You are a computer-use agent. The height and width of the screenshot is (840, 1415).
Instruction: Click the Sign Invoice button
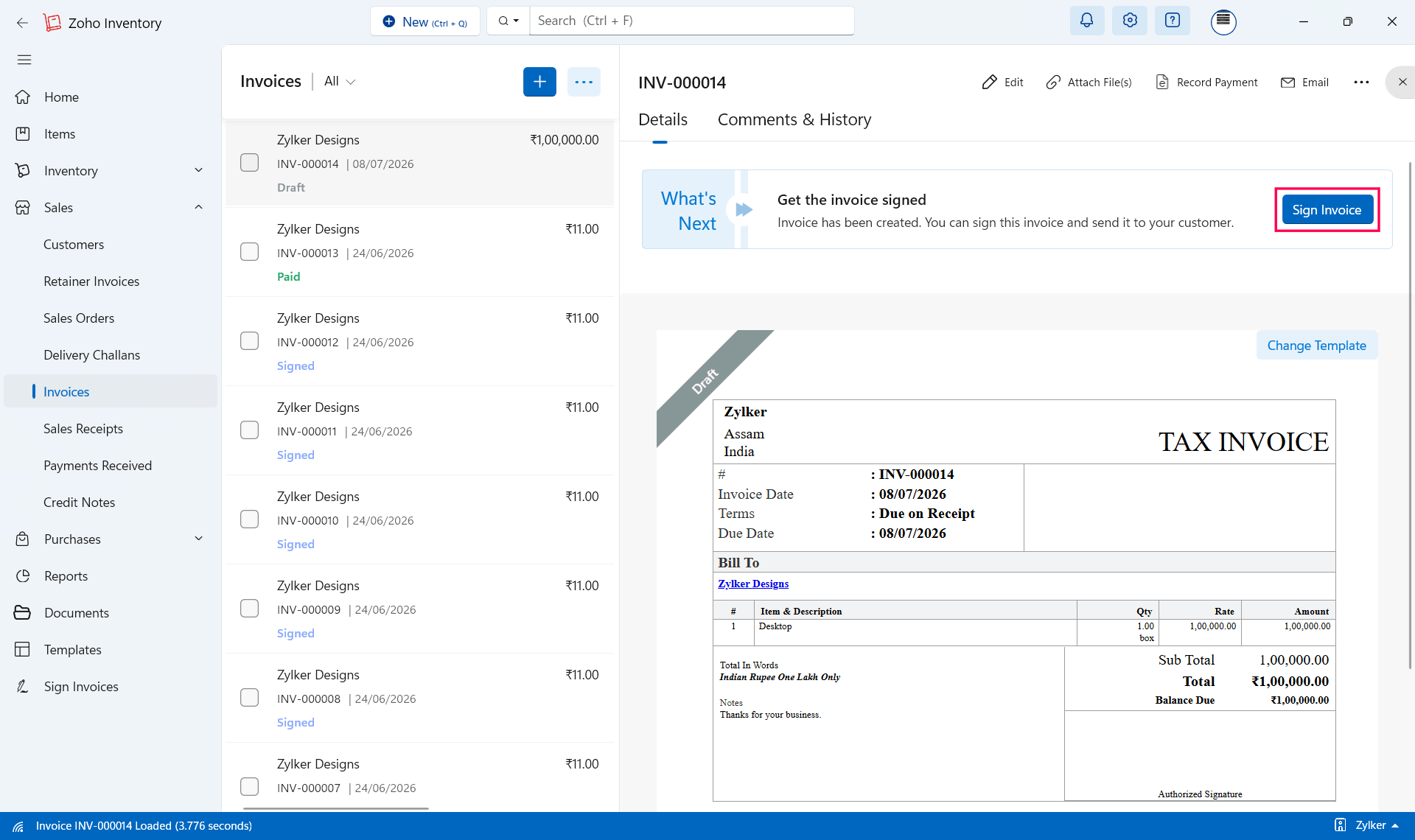(1327, 210)
